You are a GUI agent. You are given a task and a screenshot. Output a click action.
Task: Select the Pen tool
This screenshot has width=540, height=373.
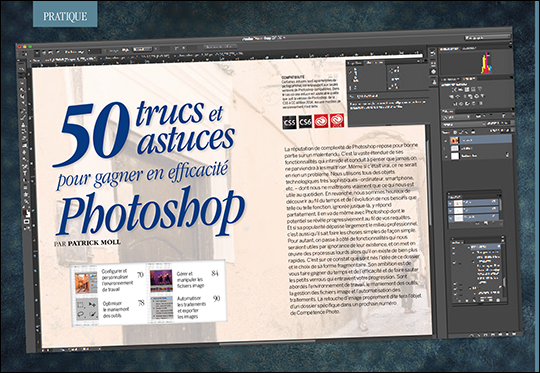tap(25, 166)
